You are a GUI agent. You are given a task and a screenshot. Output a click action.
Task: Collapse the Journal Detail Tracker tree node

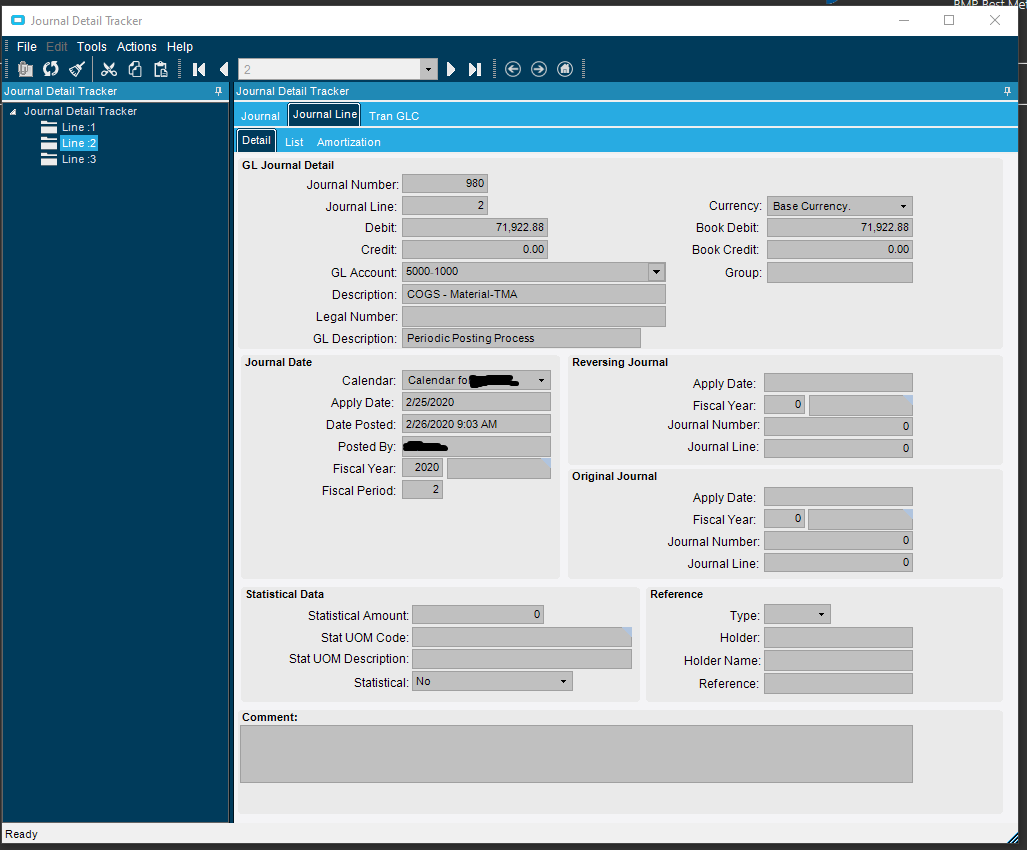(x=13, y=112)
